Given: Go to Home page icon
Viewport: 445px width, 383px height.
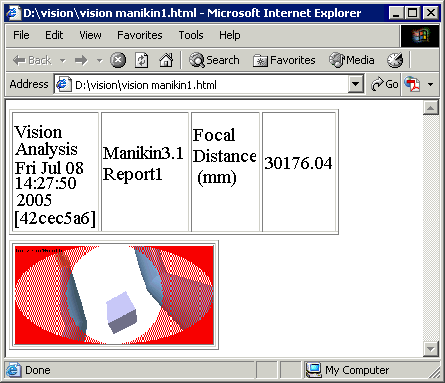Looking at the screenshot, I should [166, 60].
